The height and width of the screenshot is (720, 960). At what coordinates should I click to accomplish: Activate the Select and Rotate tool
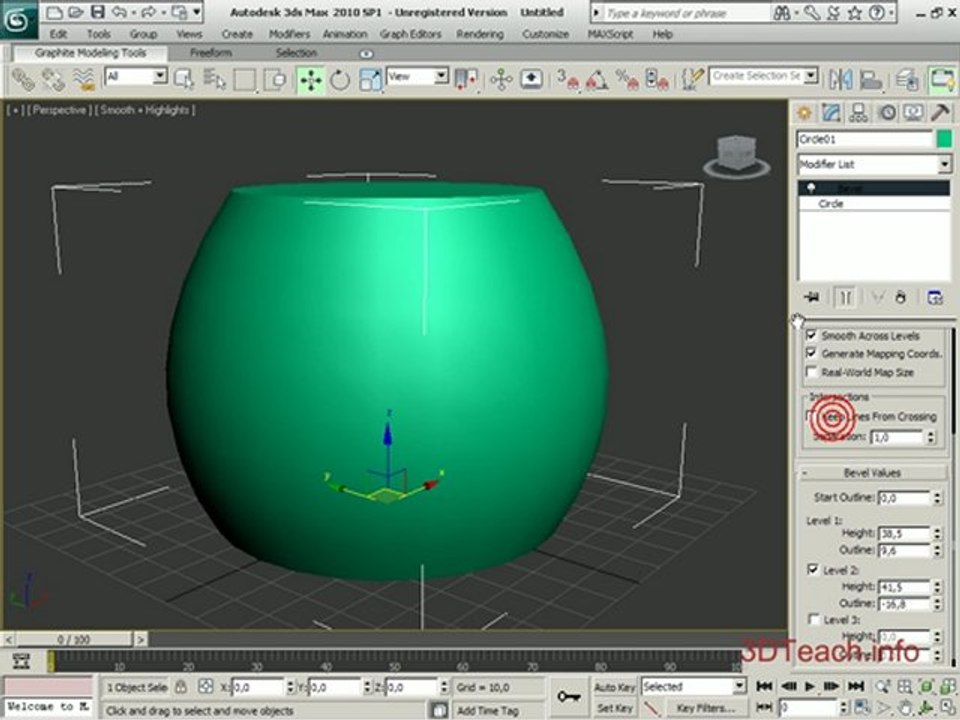point(340,80)
